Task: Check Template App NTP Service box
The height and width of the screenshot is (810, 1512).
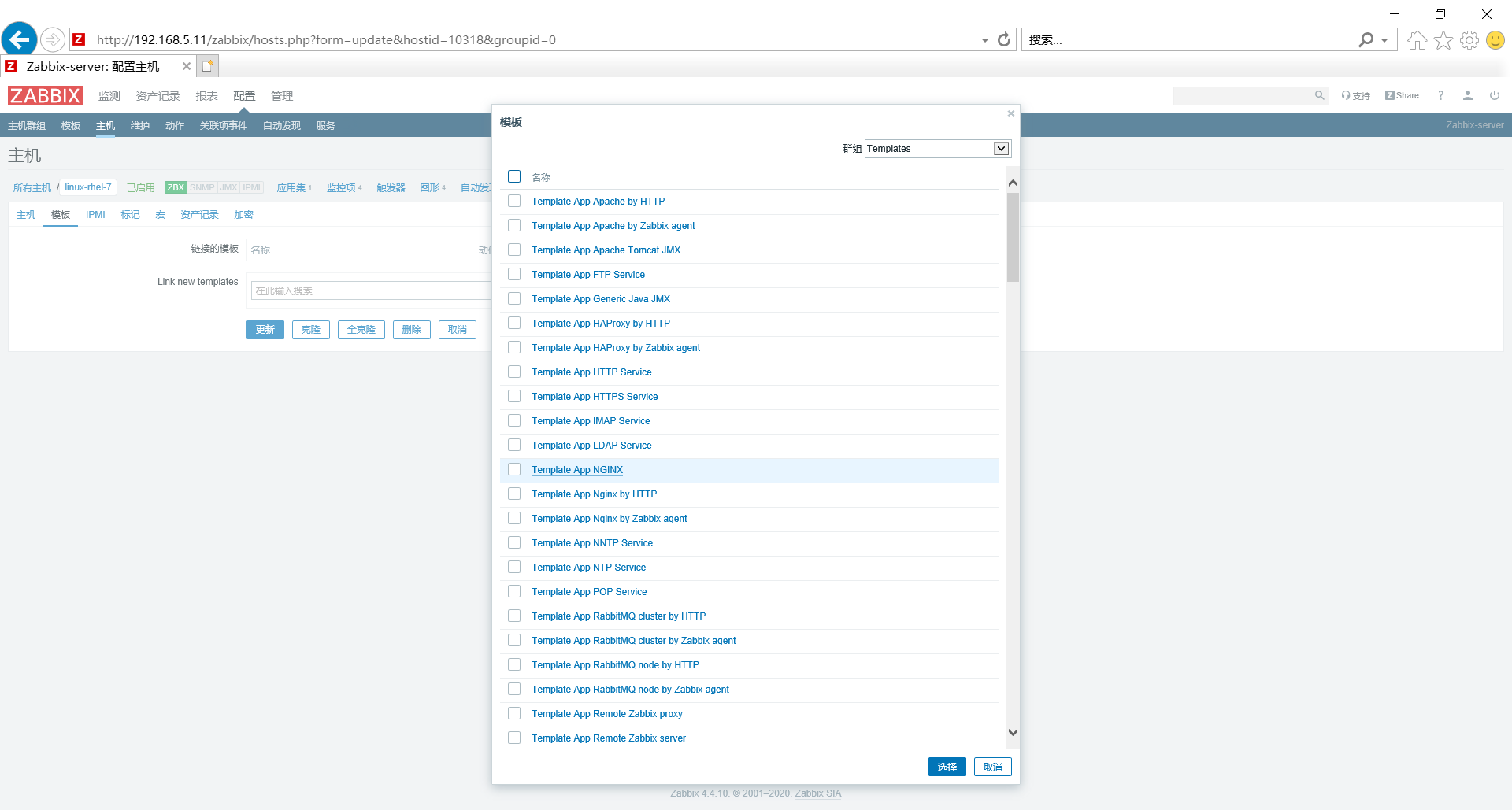Action: 514,567
